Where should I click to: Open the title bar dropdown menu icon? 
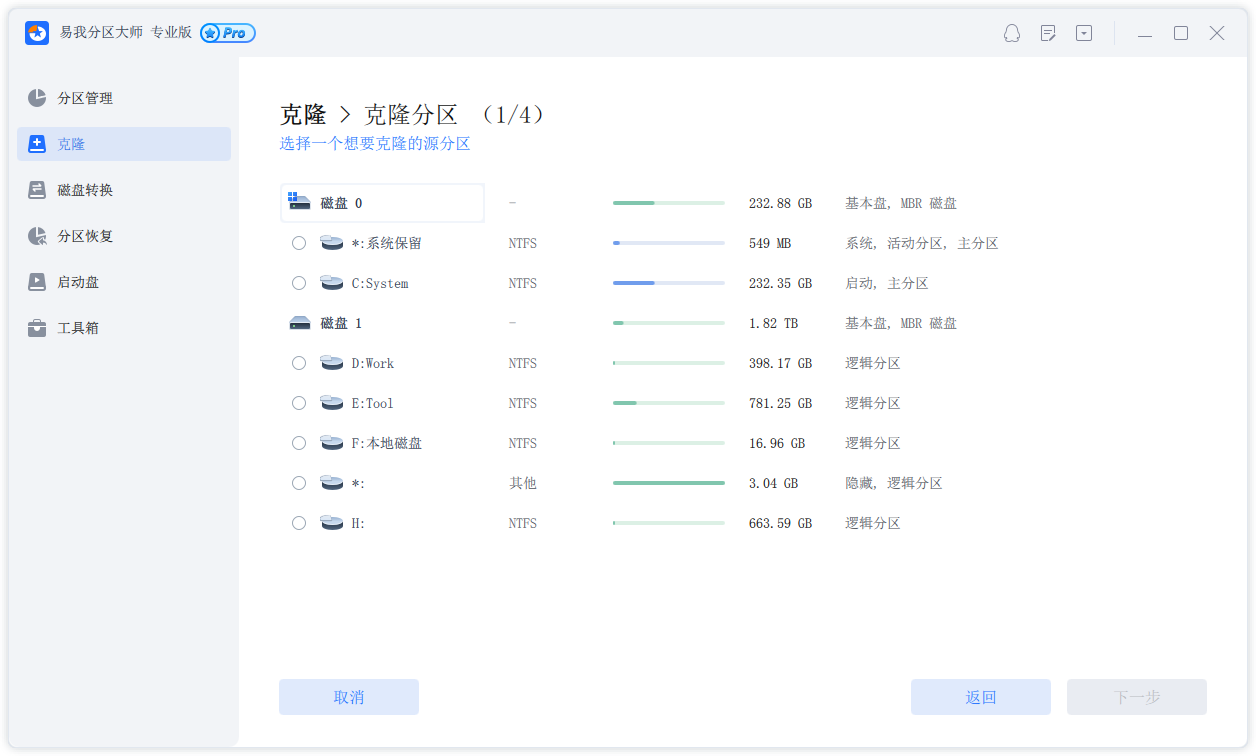(x=1084, y=33)
